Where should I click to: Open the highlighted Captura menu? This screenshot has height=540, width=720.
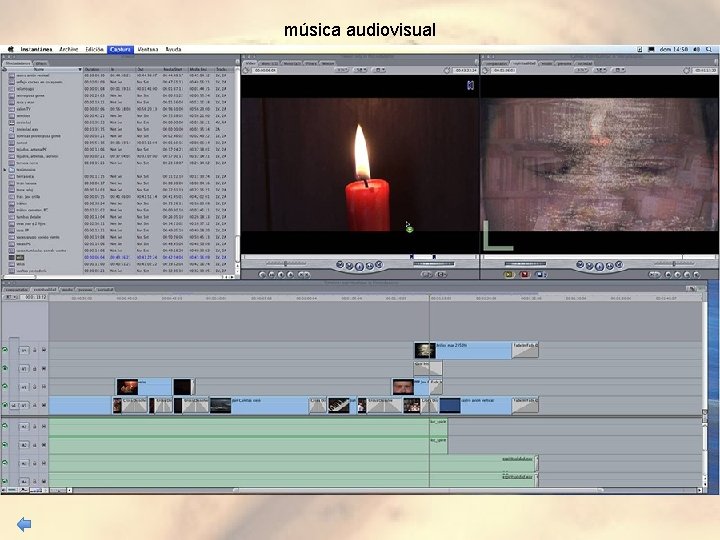pyautogui.click(x=120, y=49)
